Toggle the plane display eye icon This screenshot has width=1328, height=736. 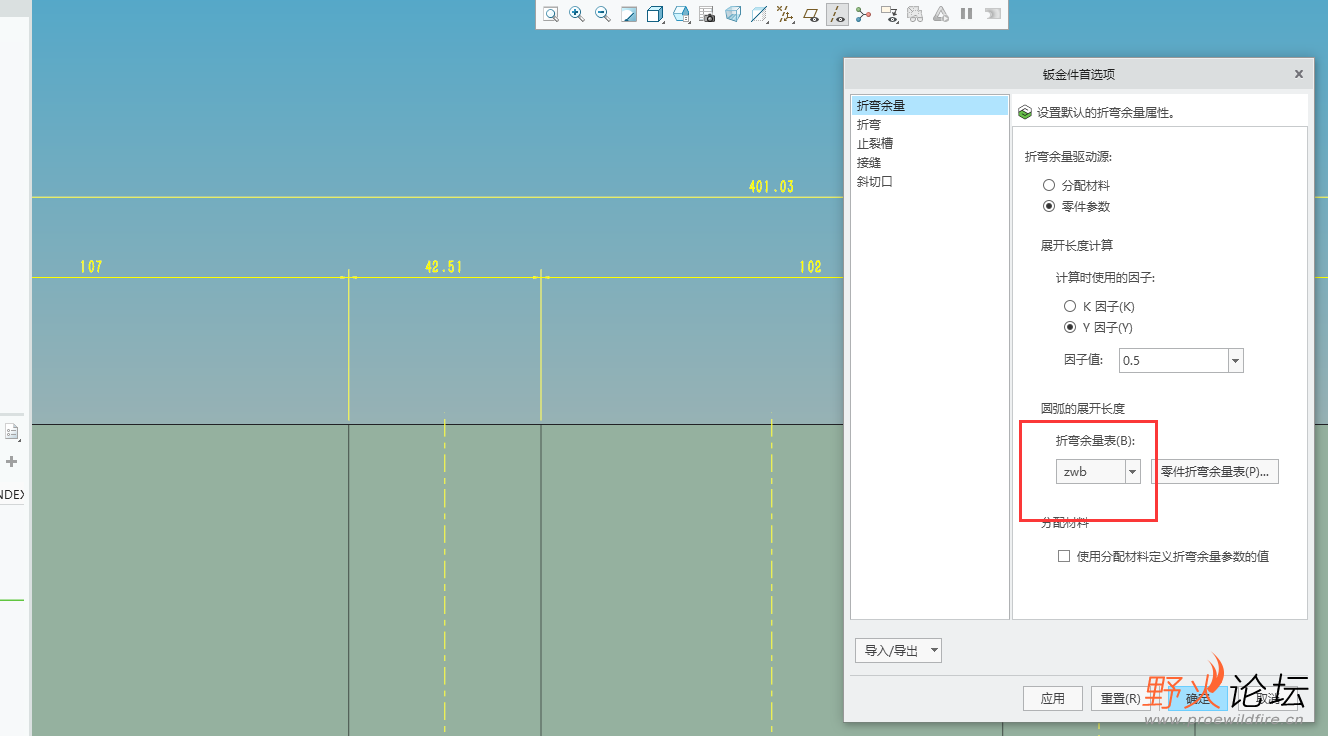tap(812, 14)
